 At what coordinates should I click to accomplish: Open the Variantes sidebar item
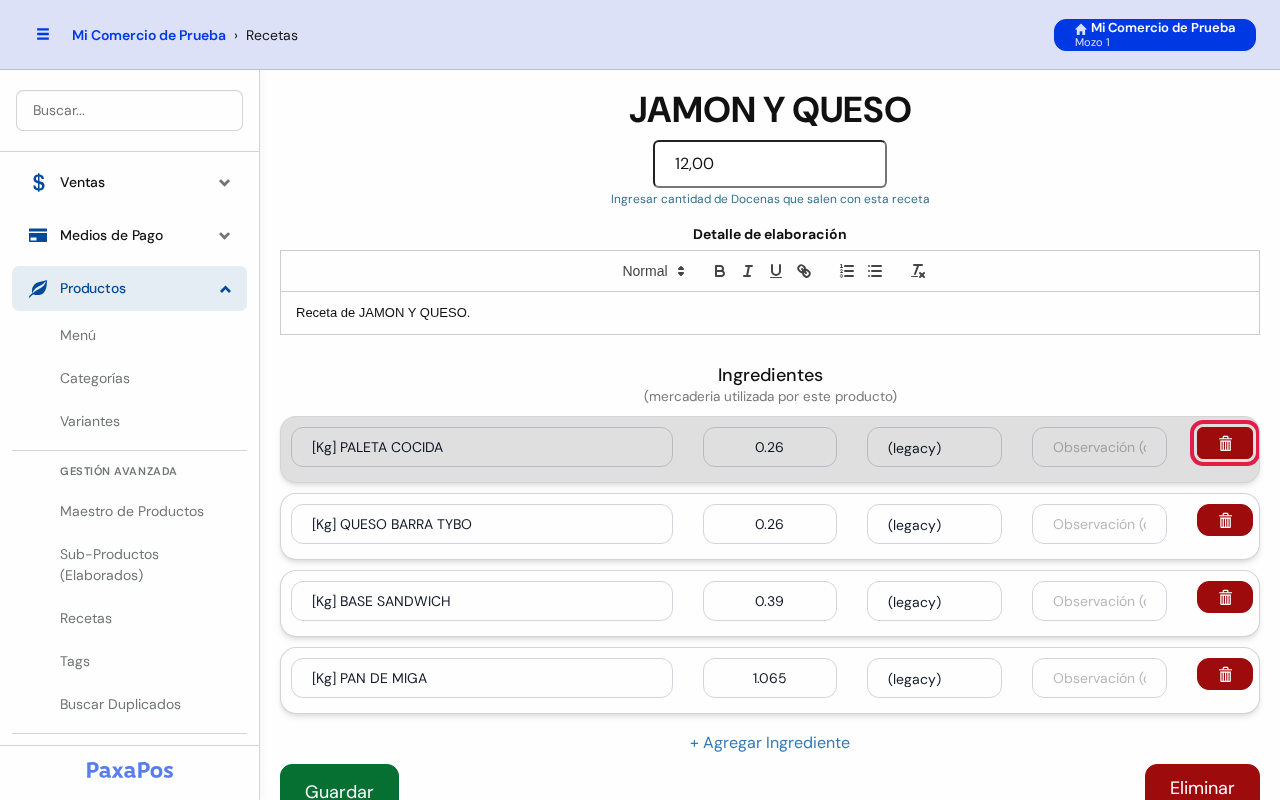point(90,421)
